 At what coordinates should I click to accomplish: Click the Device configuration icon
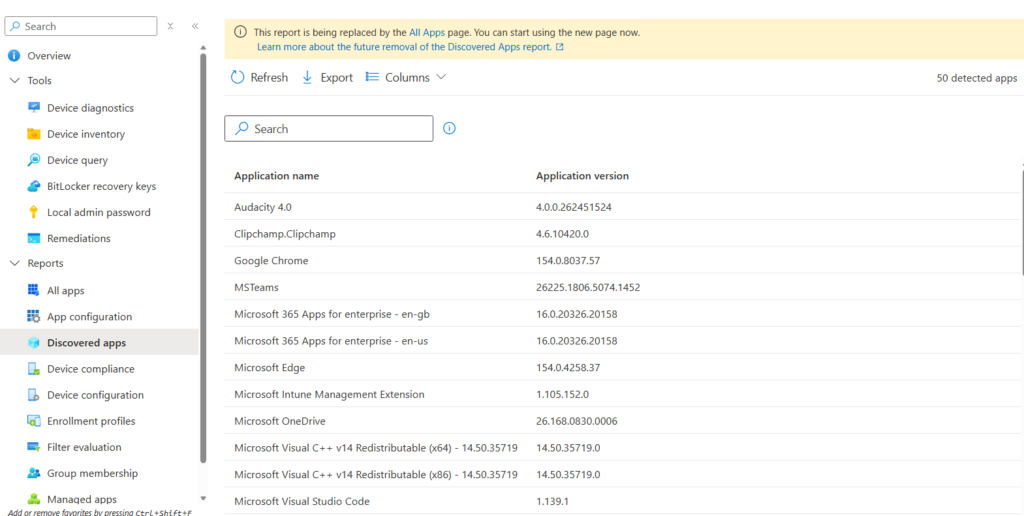tap(33, 395)
